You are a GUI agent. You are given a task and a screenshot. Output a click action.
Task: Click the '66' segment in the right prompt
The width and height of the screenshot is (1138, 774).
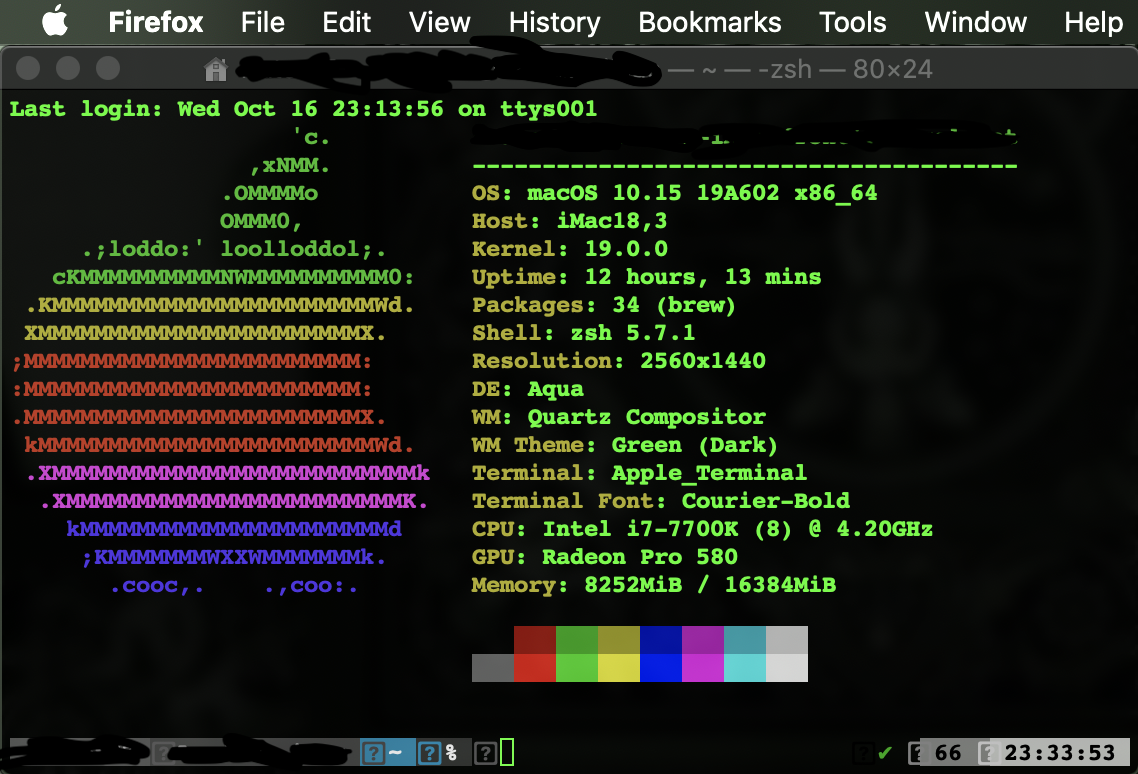click(x=948, y=753)
